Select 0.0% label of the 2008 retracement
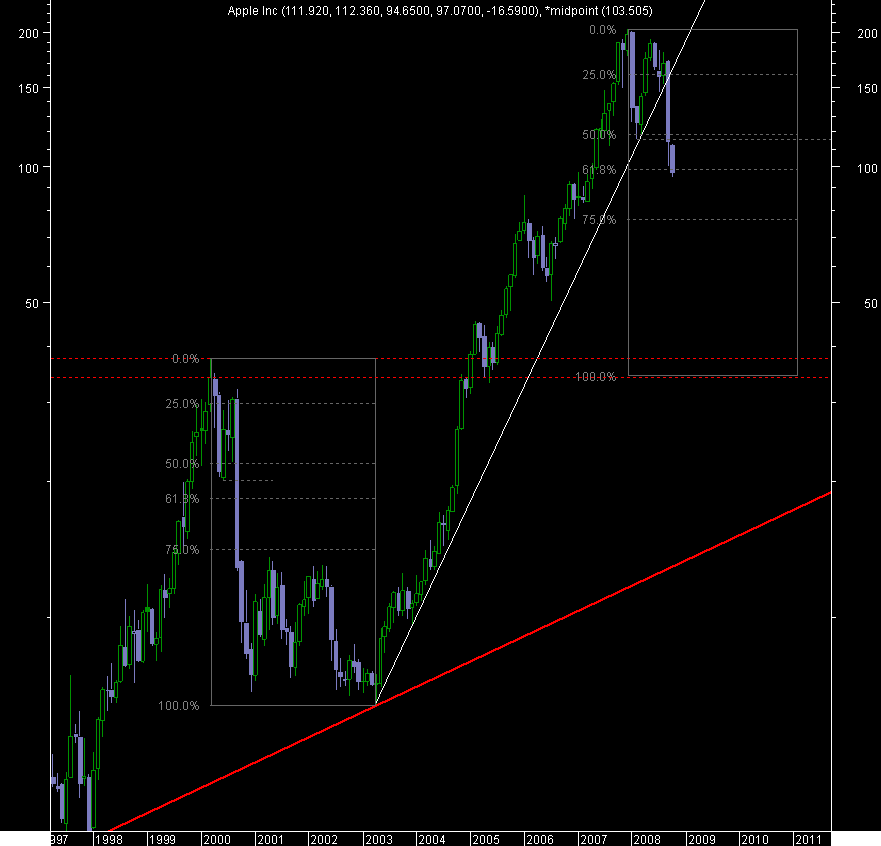This screenshot has height=846, width=881. tap(603, 30)
